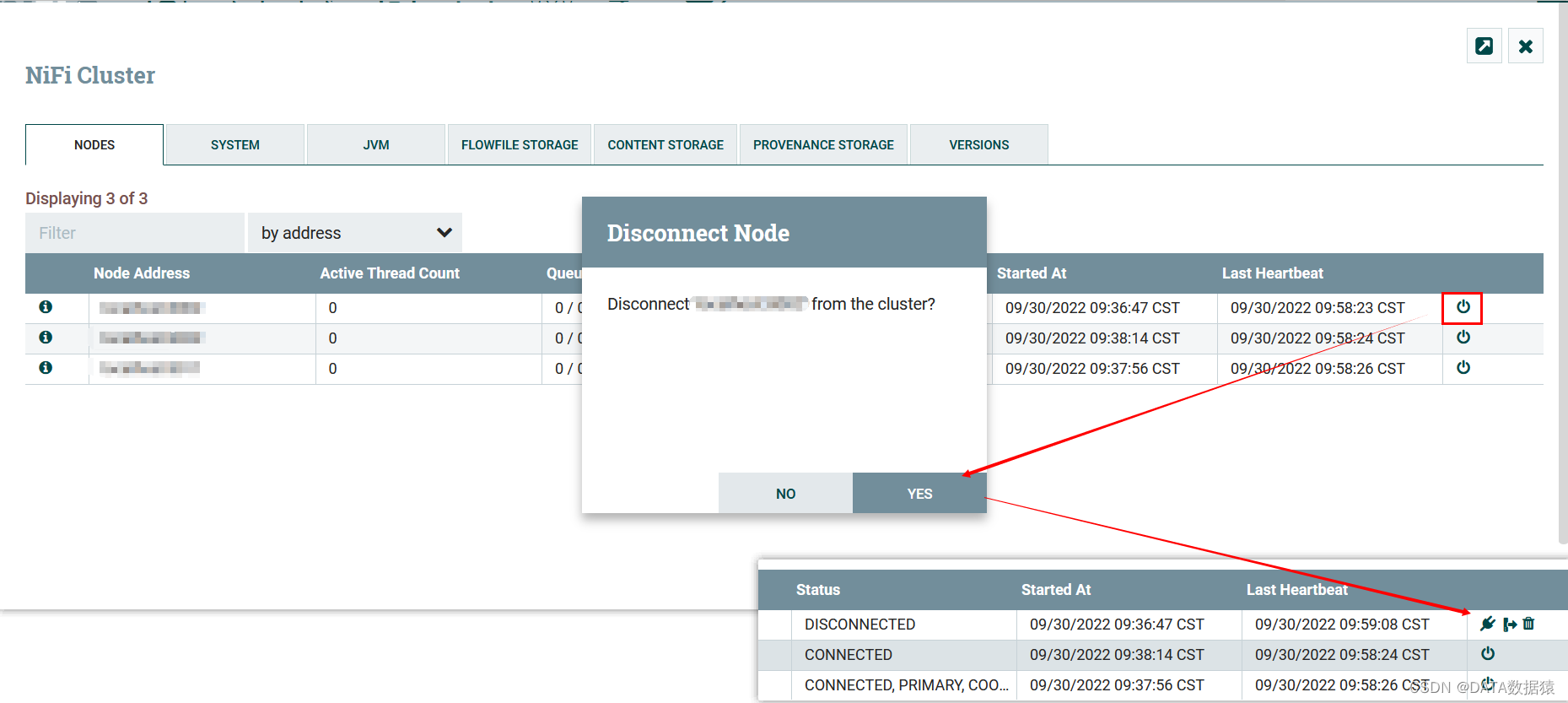The image size is (1568, 703).
Task: Click Last Heartbeat header in the lower inset table
Action: point(1297,590)
